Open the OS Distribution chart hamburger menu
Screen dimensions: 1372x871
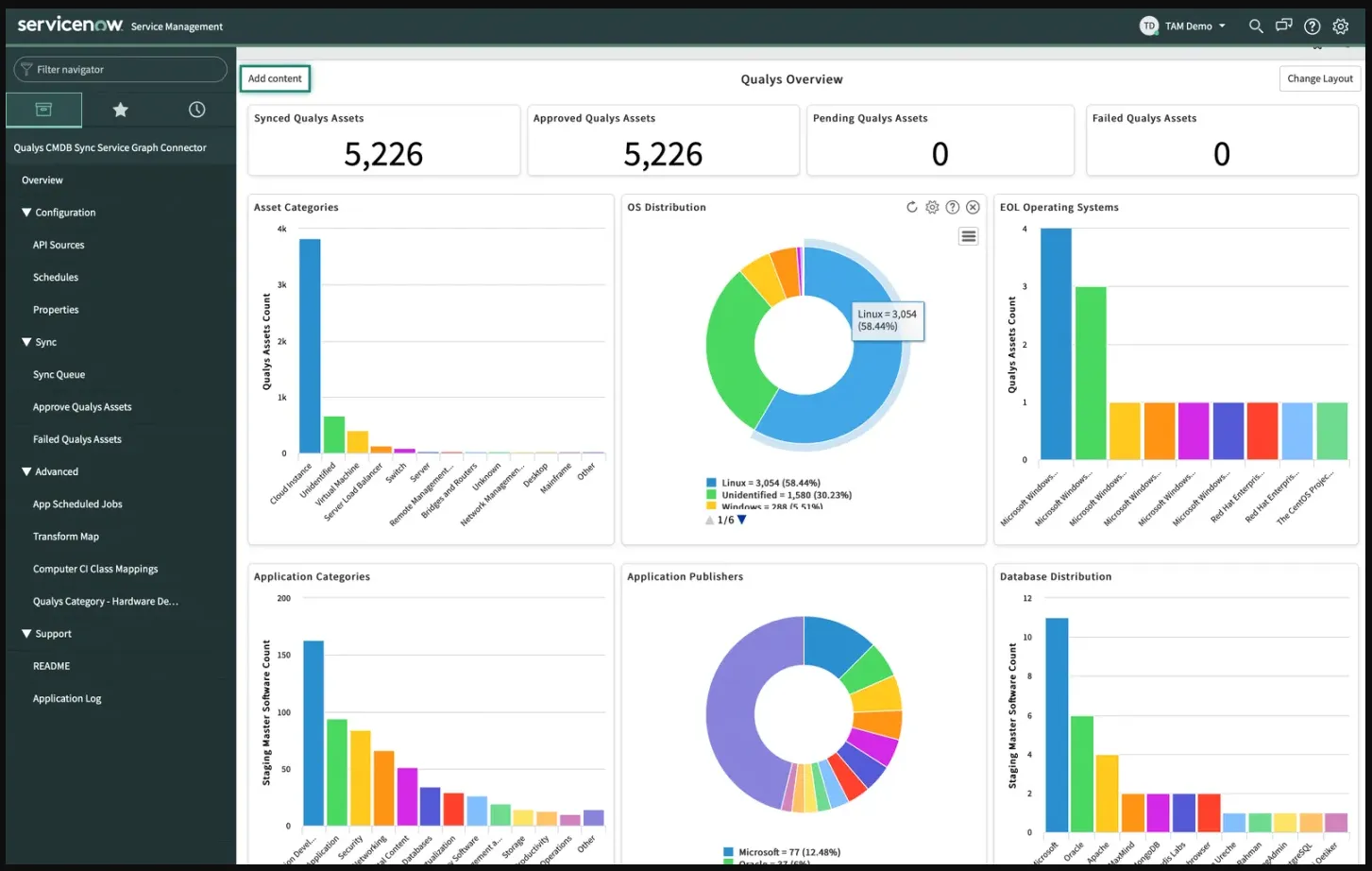tap(968, 236)
